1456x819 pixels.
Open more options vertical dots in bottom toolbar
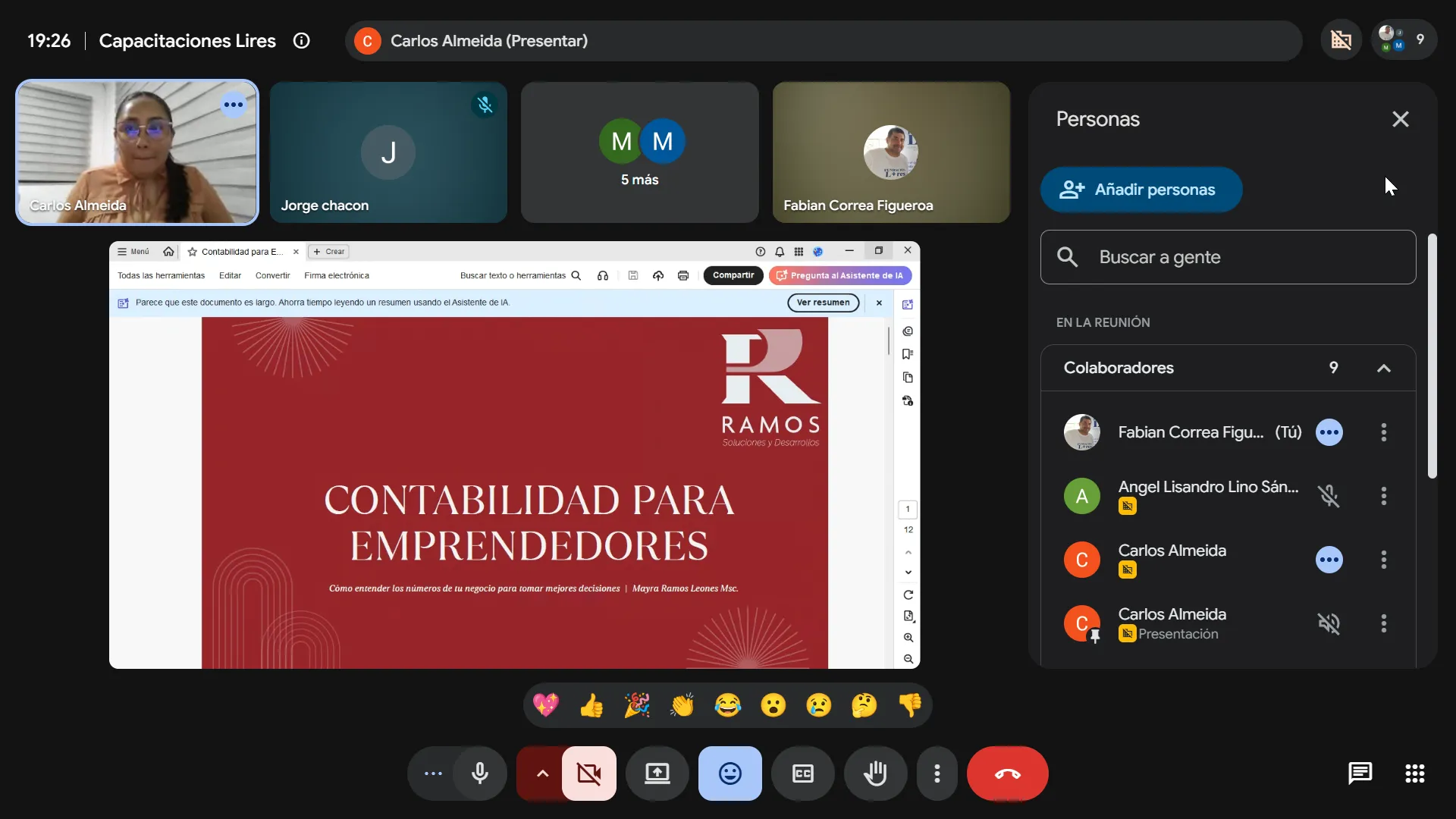tap(937, 773)
